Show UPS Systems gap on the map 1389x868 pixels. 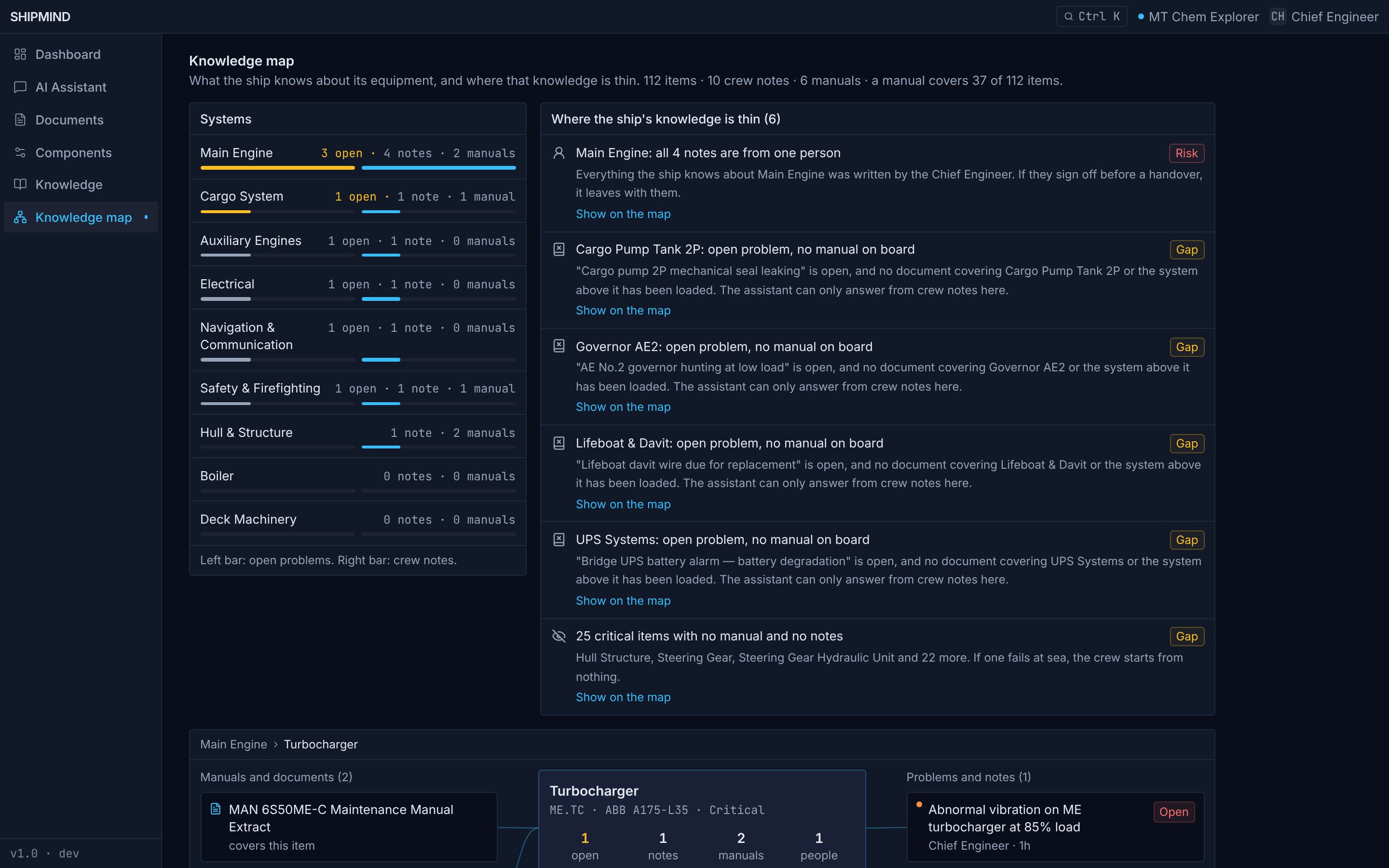(623, 600)
